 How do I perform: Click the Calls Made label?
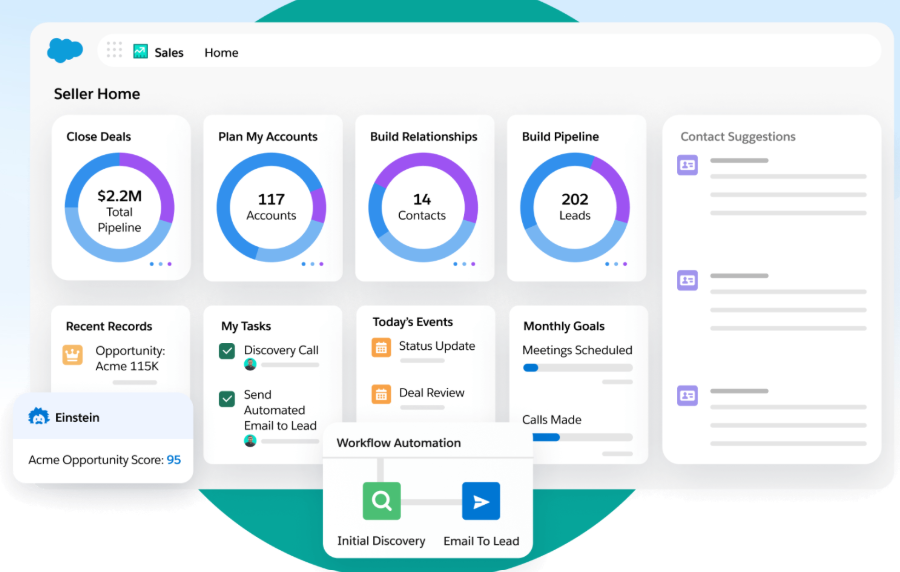pos(552,419)
